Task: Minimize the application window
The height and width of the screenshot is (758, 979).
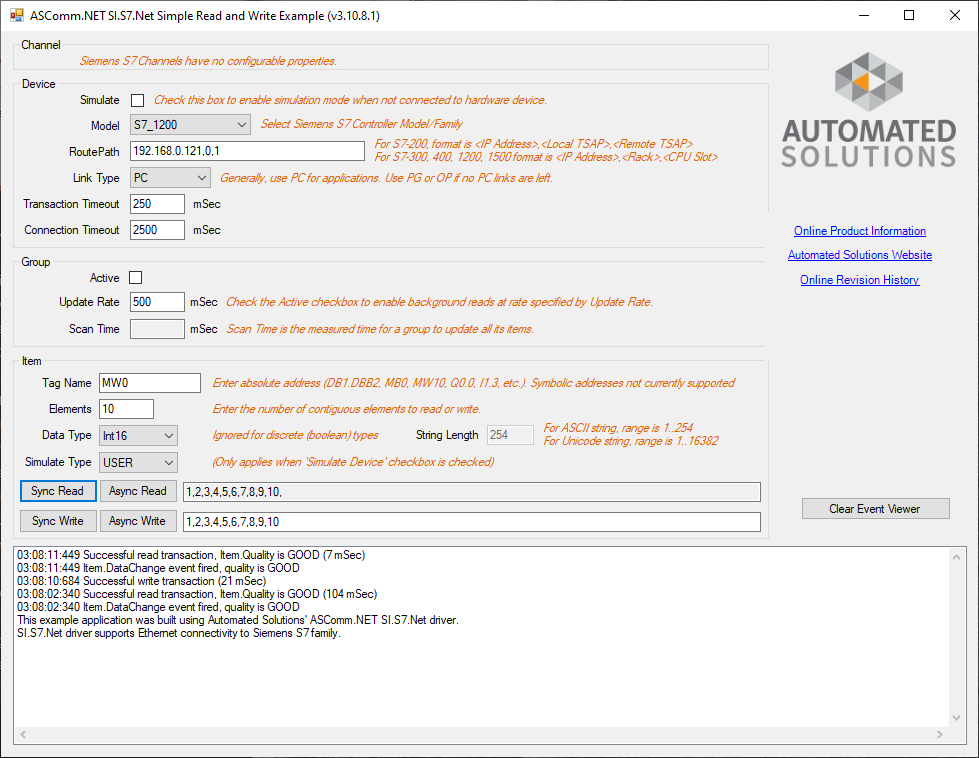Action: pyautogui.click(x=864, y=16)
